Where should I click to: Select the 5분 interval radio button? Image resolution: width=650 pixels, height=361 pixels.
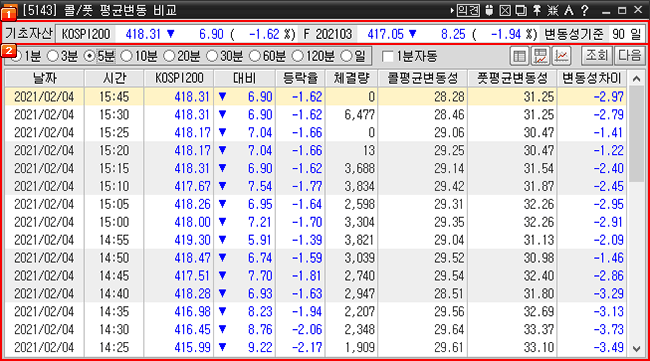click(x=89, y=56)
